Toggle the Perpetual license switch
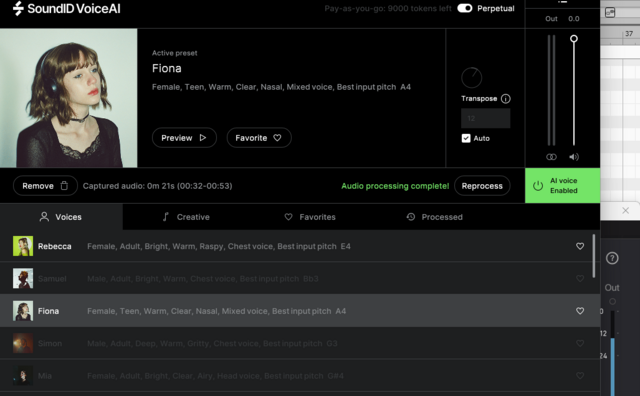The image size is (640, 396). pyautogui.click(x=464, y=8)
